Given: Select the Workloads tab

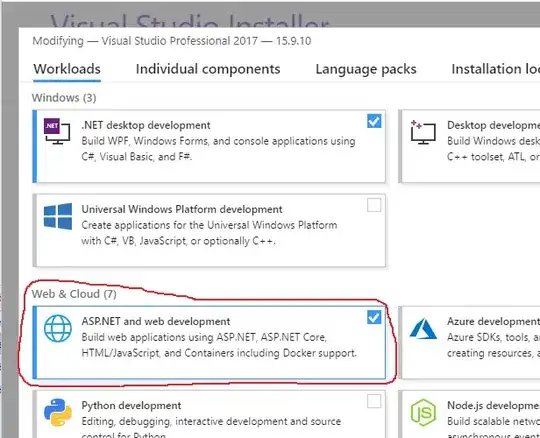Looking at the screenshot, I should click(67, 69).
